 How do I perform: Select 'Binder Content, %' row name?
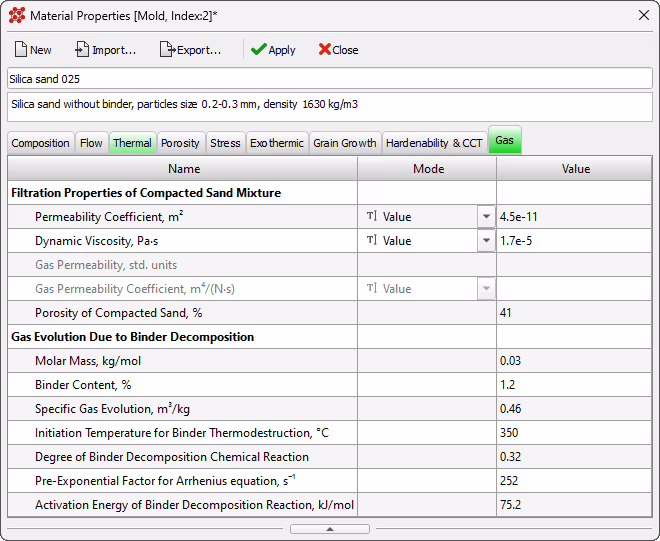[83, 385]
